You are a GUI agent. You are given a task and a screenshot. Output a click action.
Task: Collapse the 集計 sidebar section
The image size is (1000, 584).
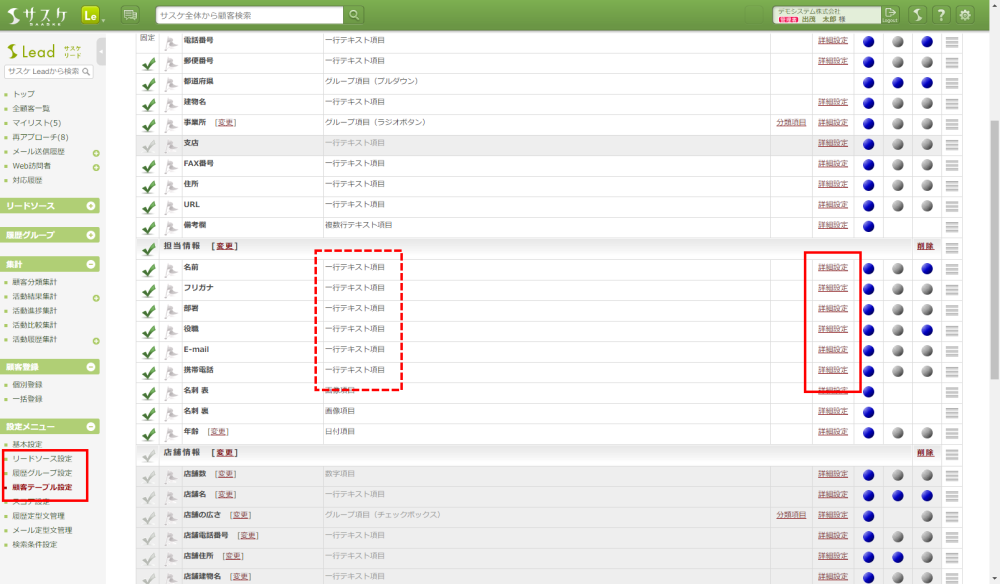[x=91, y=264]
